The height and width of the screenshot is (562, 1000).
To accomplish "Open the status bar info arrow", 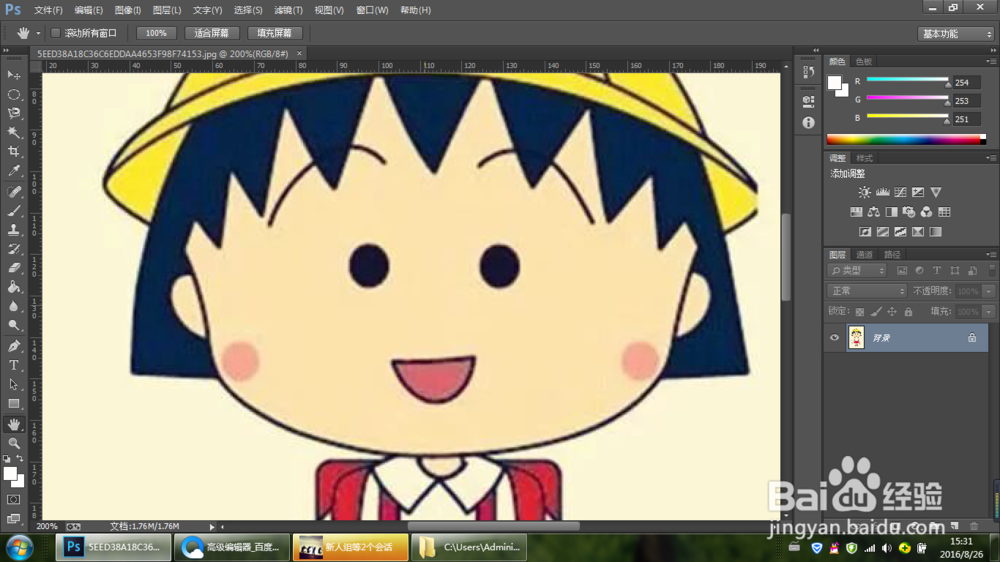I will (x=212, y=527).
